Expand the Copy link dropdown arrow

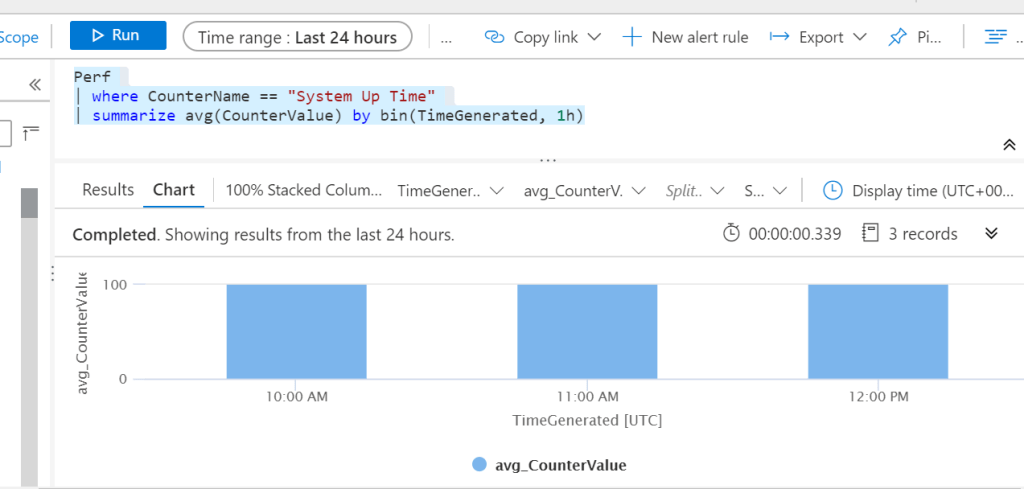click(x=594, y=37)
